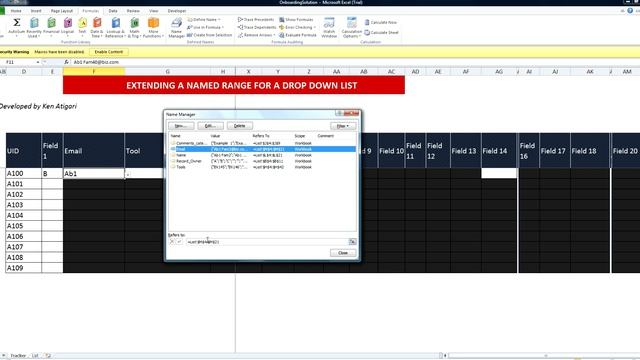640x360 pixels.
Task: Open the Tracker sheet tab
Action: pos(18,356)
